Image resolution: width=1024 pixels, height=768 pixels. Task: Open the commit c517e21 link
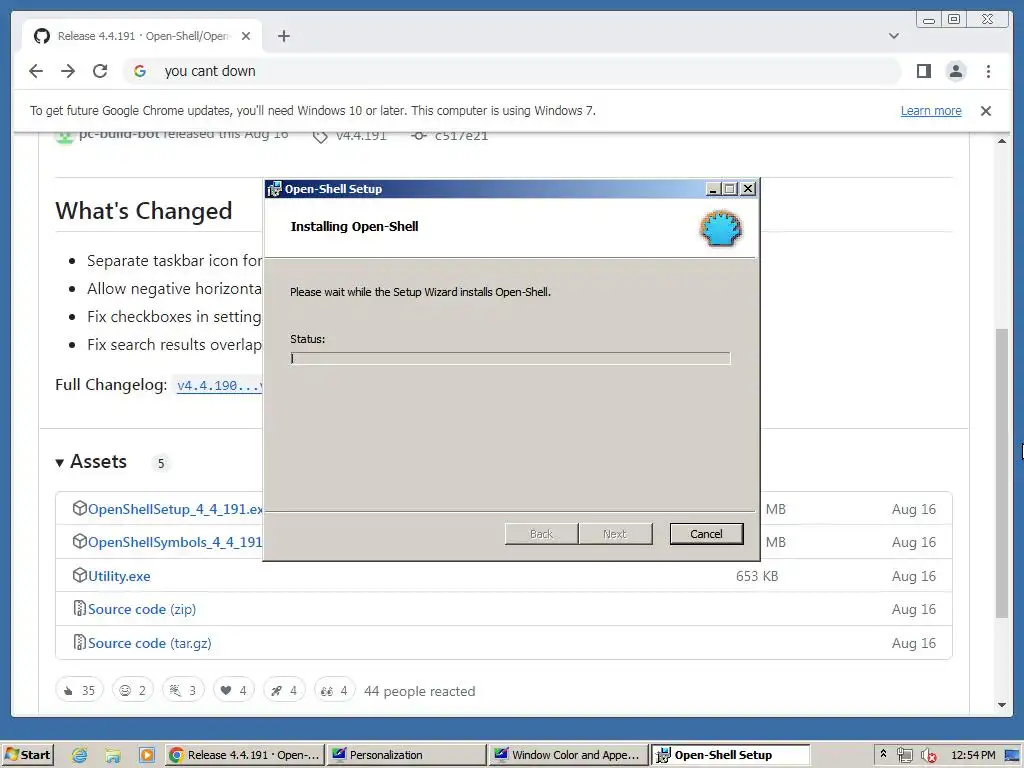pos(461,136)
